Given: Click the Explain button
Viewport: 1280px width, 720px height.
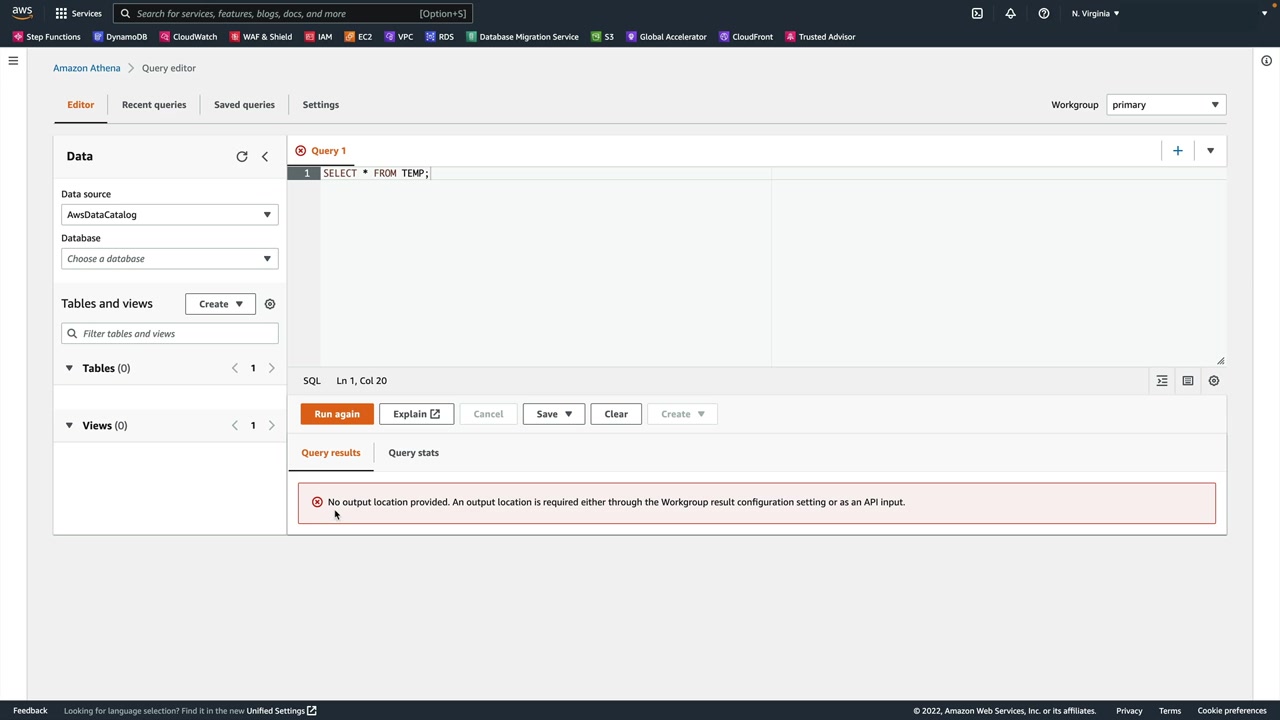Looking at the screenshot, I should [417, 414].
